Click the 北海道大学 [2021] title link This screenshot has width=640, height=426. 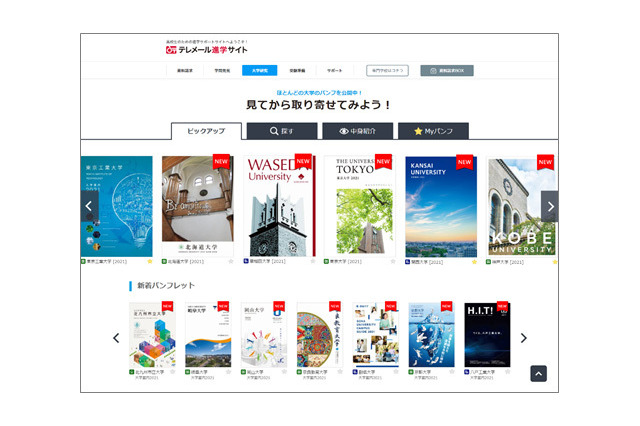pos(186,261)
